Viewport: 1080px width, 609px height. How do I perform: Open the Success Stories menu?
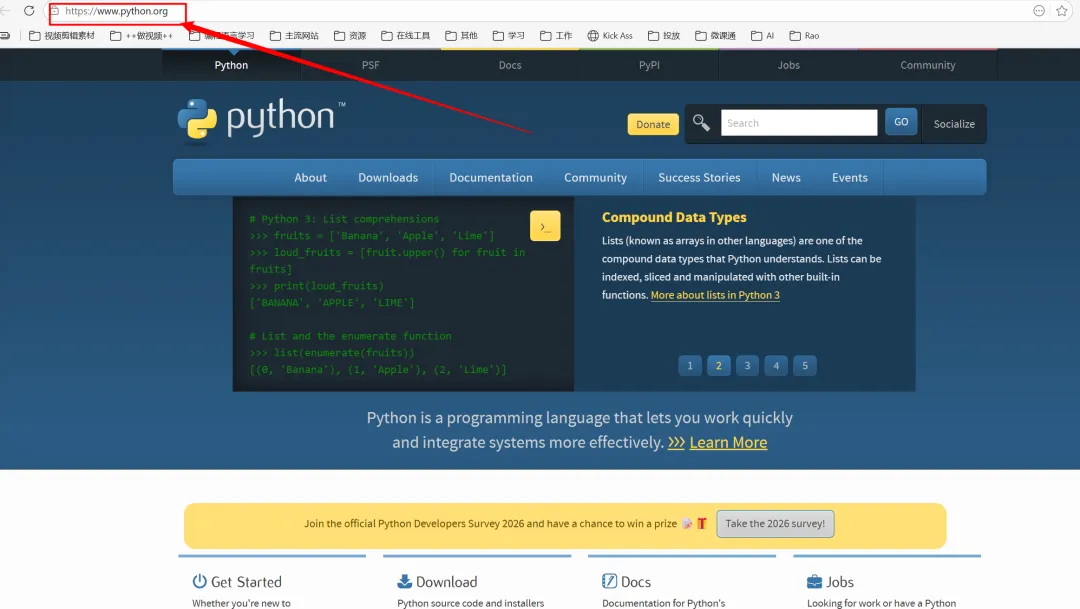699,178
